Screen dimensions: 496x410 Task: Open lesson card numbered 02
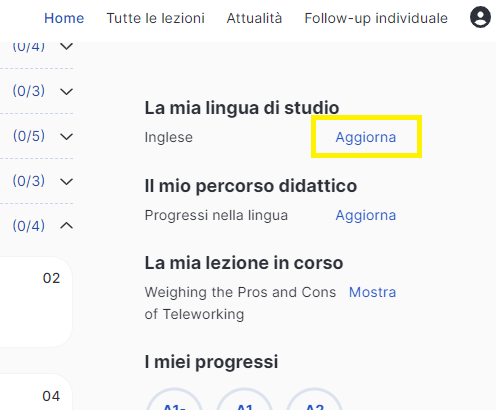pyautogui.click(x=36, y=302)
